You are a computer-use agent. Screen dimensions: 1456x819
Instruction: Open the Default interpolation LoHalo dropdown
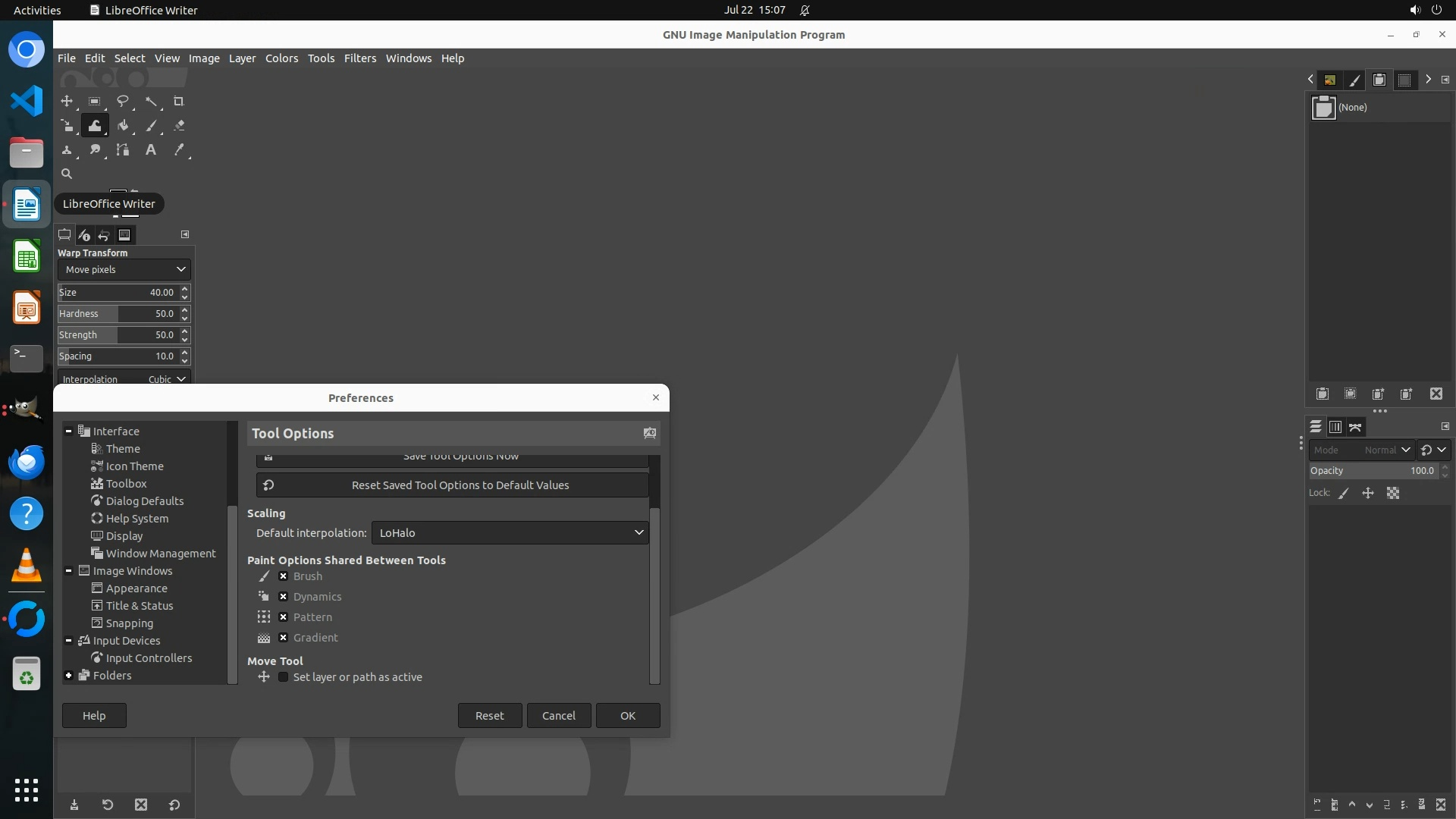510,533
